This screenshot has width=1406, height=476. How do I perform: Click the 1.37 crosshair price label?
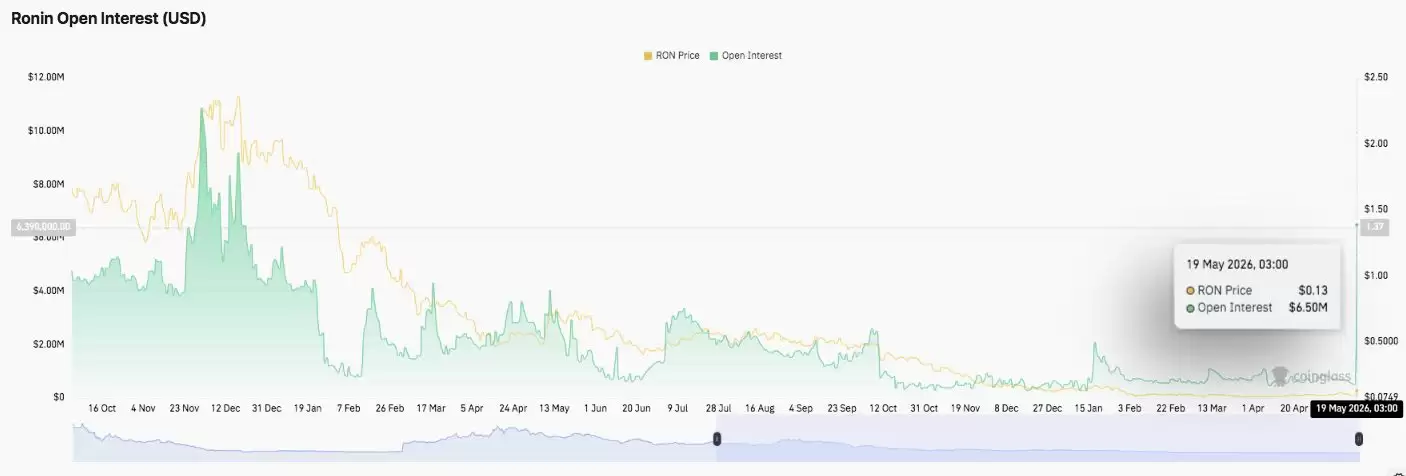tap(1376, 228)
